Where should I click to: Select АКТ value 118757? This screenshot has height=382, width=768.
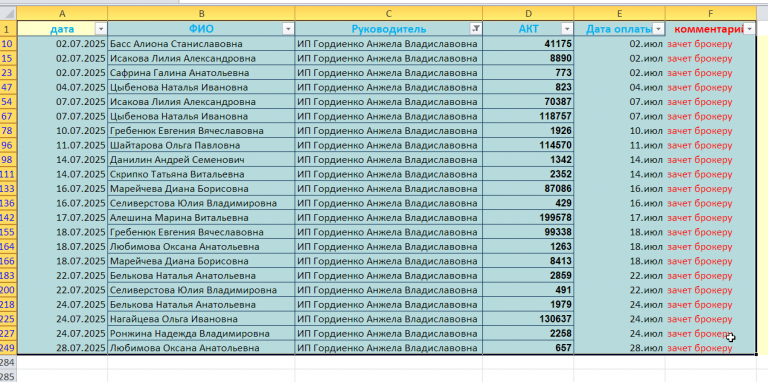pyautogui.click(x=528, y=117)
